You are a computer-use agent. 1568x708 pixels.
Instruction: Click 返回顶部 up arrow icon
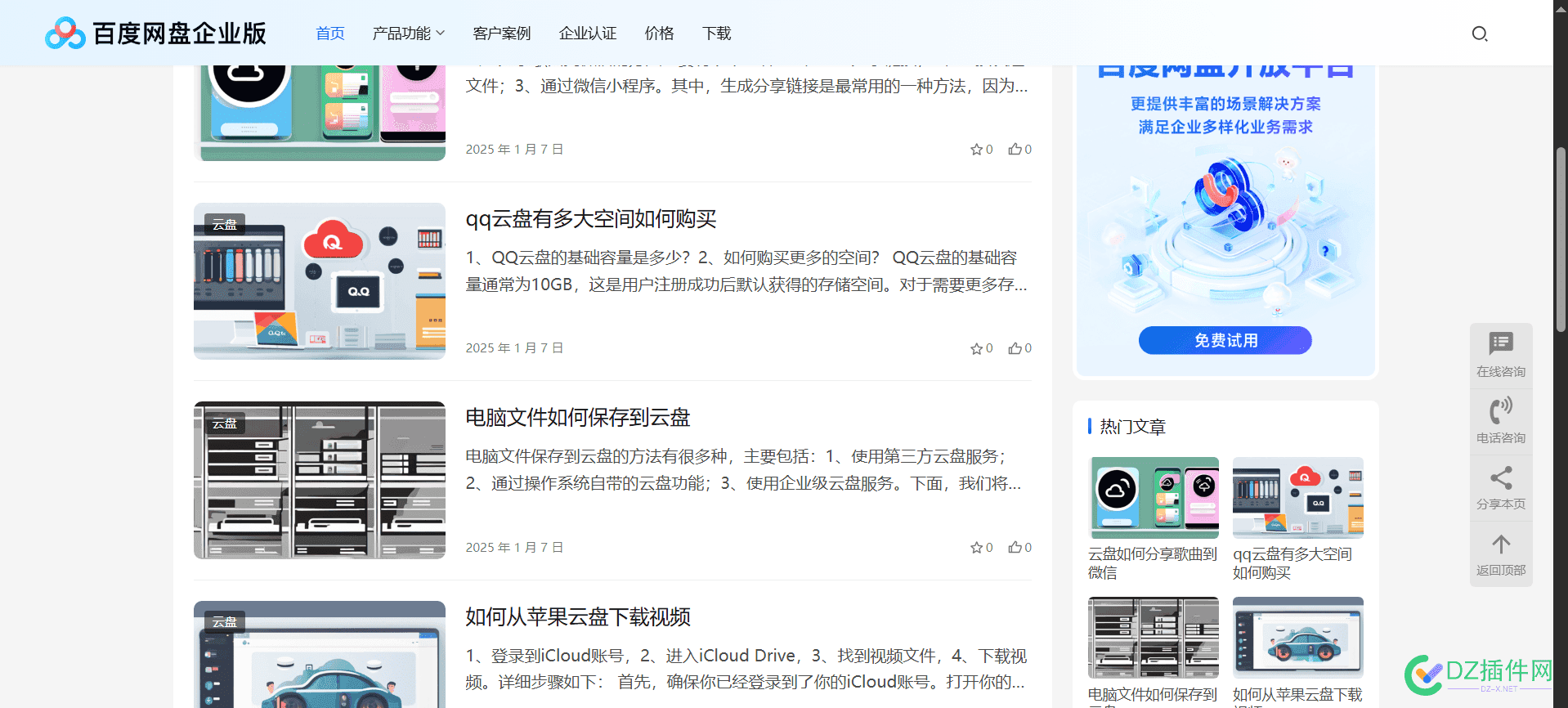[x=1501, y=544]
